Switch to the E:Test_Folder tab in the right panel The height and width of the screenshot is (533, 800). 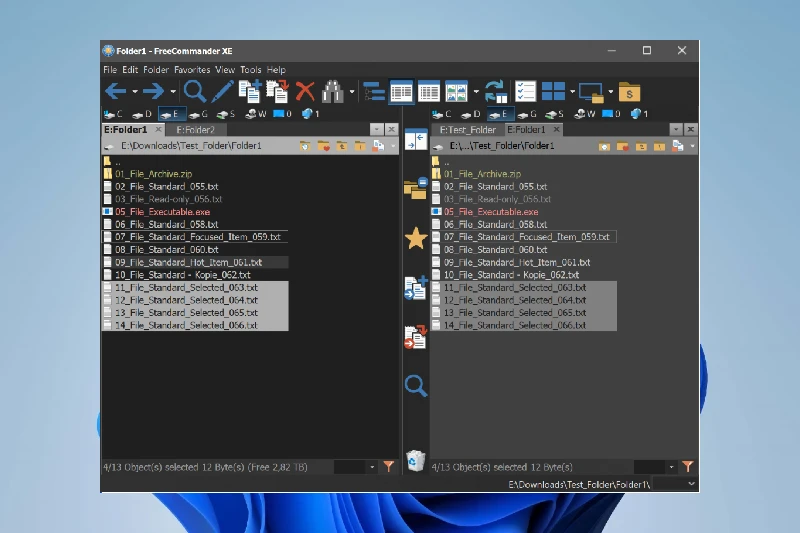pyautogui.click(x=468, y=130)
